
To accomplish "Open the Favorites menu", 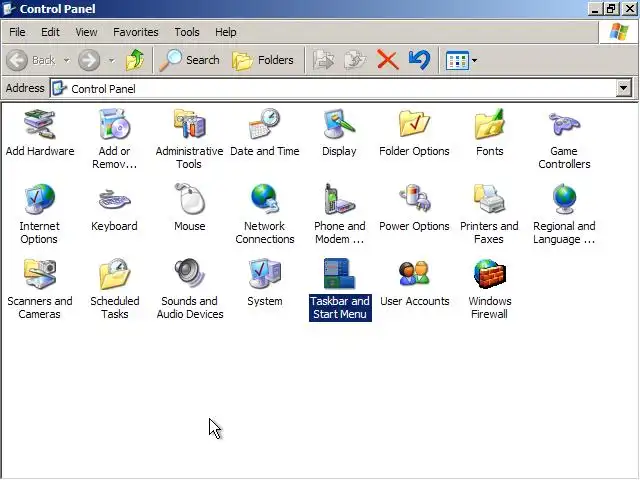I will pos(136,32).
